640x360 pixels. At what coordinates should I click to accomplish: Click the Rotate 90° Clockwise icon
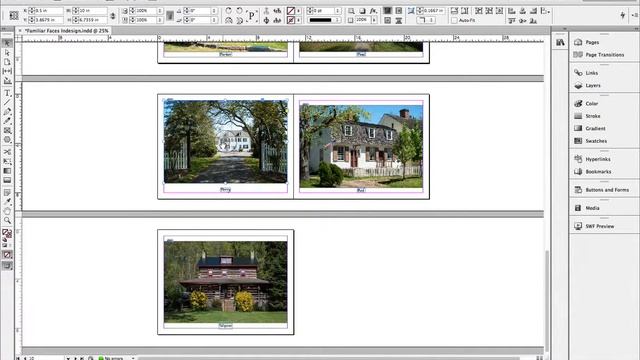tap(229, 11)
